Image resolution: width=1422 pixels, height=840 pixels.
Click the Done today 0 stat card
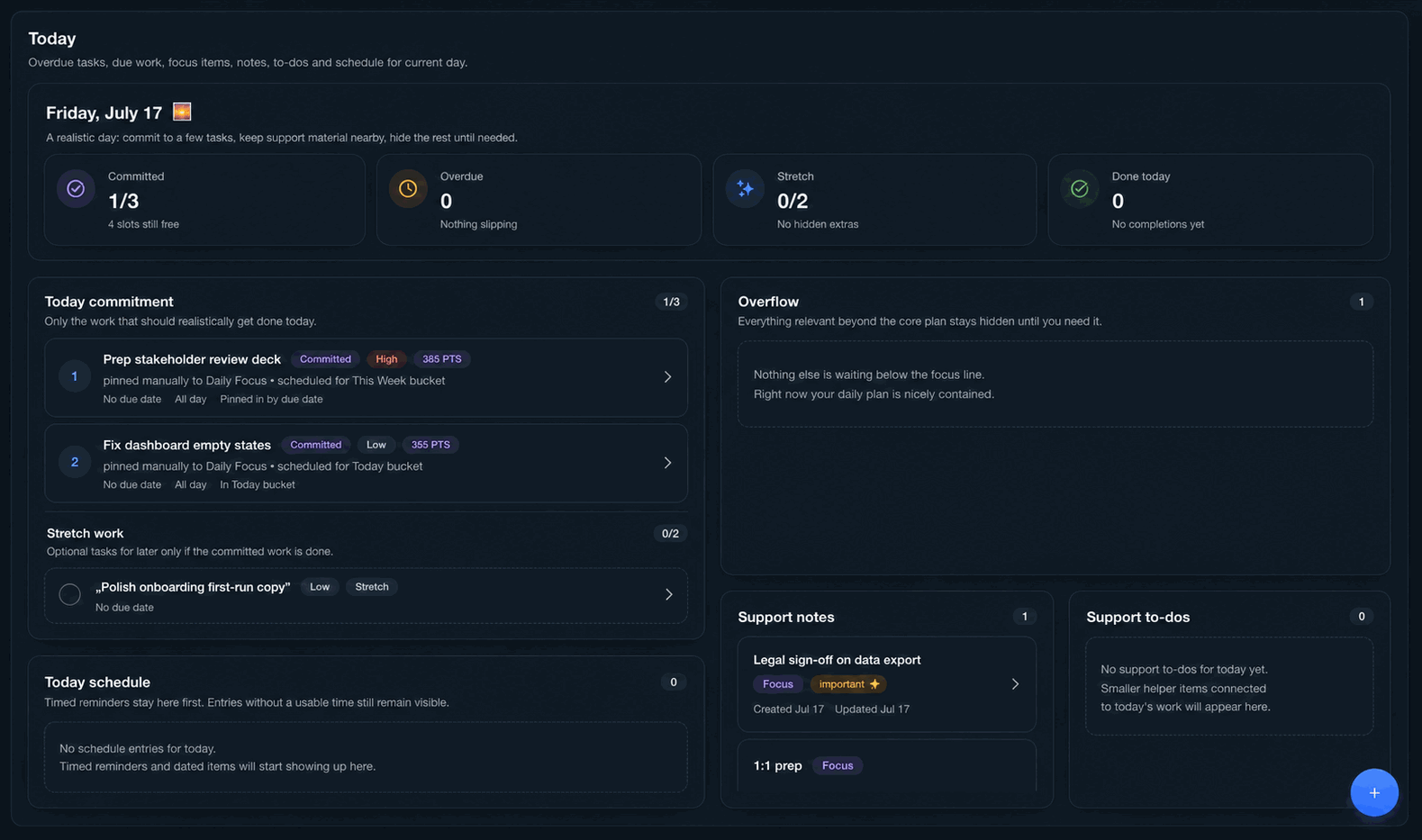(1210, 200)
